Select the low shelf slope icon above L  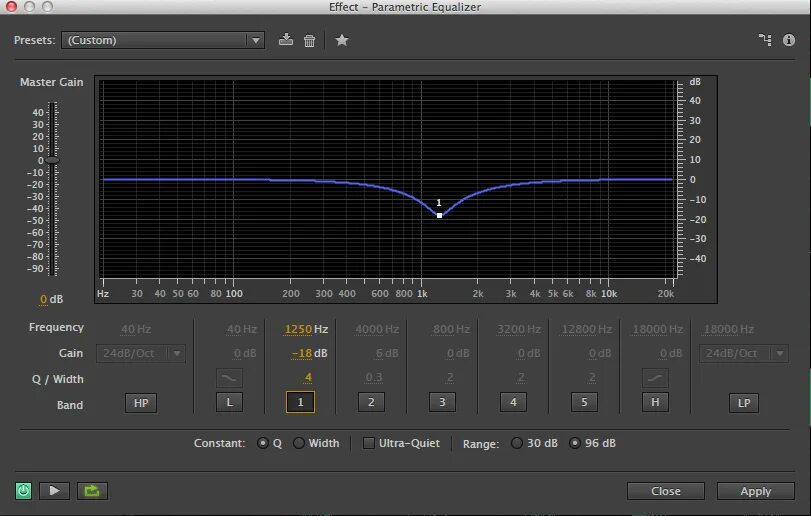[x=229, y=378]
